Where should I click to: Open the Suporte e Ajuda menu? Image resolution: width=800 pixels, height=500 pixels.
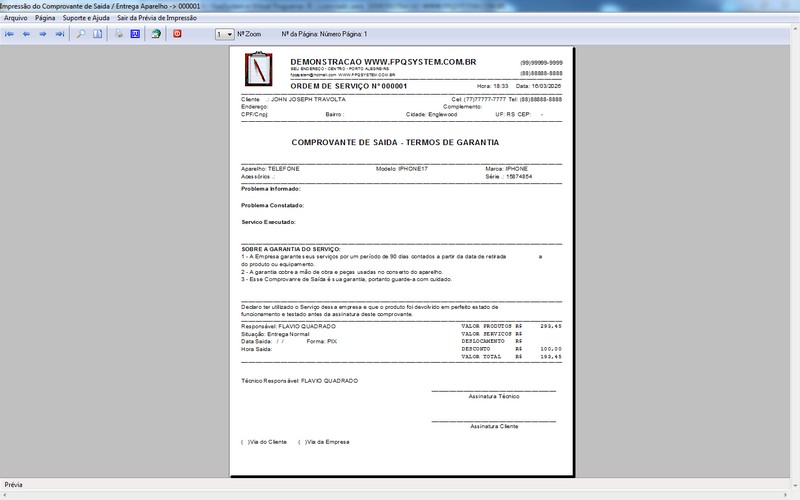click(86, 19)
